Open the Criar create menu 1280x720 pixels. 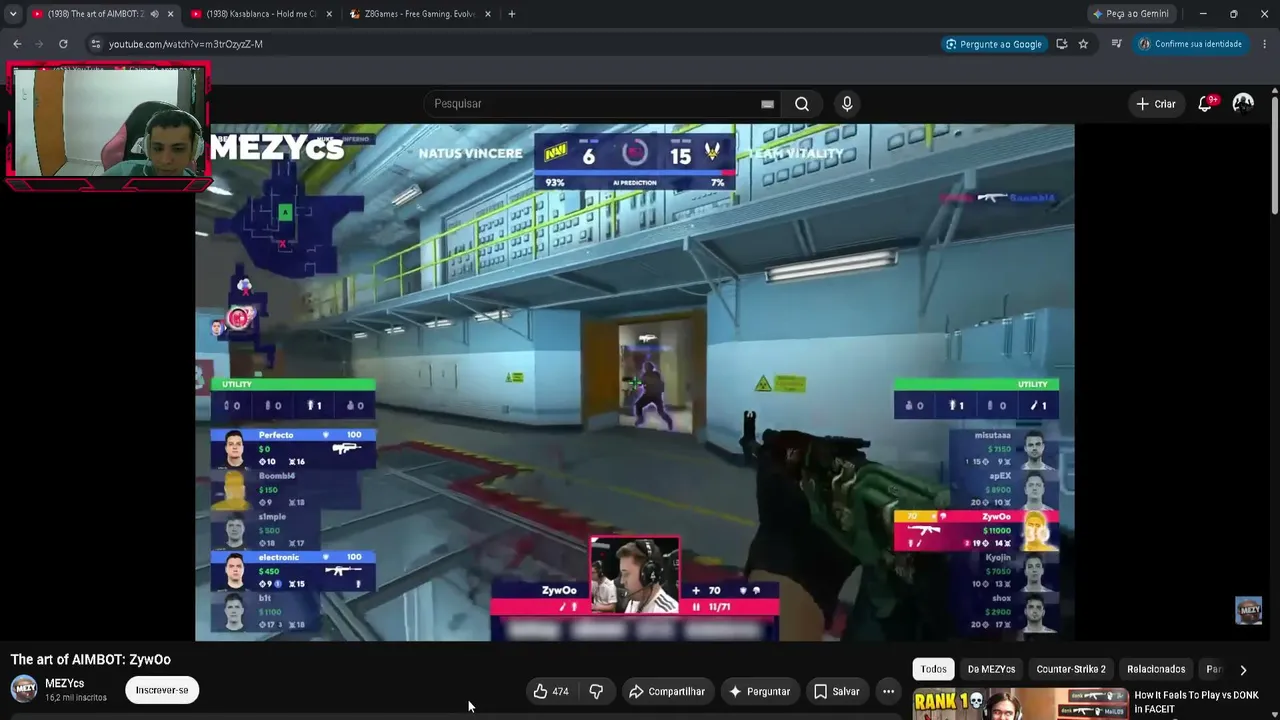pos(1156,104)
